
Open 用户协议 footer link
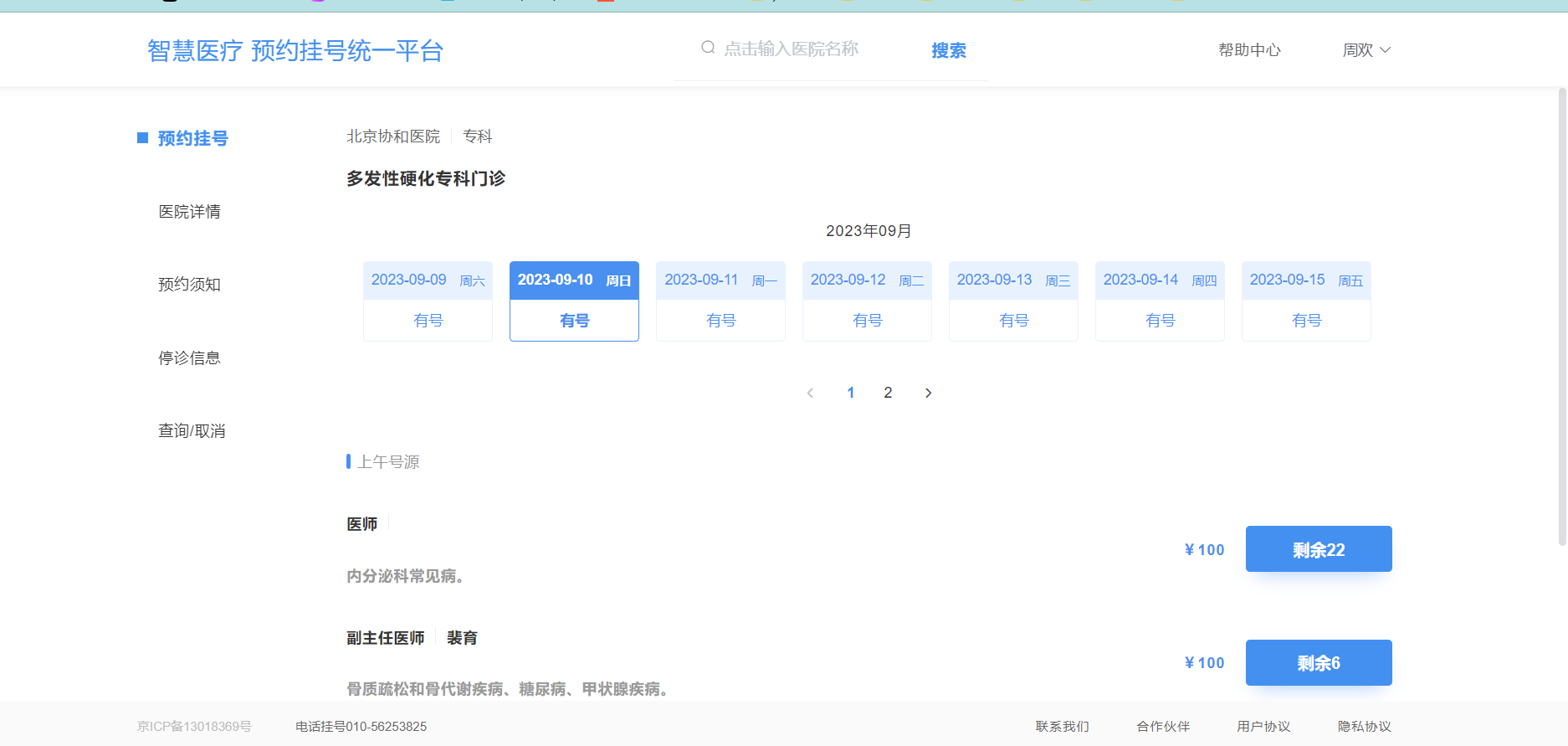(1263, 727)
